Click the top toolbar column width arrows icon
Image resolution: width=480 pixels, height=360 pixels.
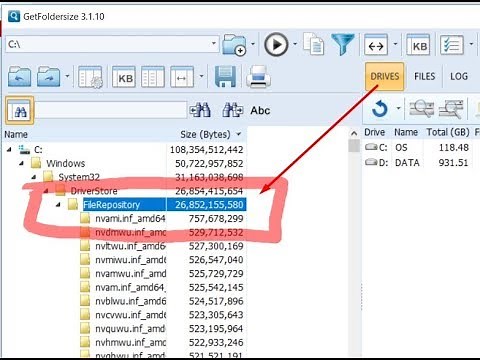[376, 45]
